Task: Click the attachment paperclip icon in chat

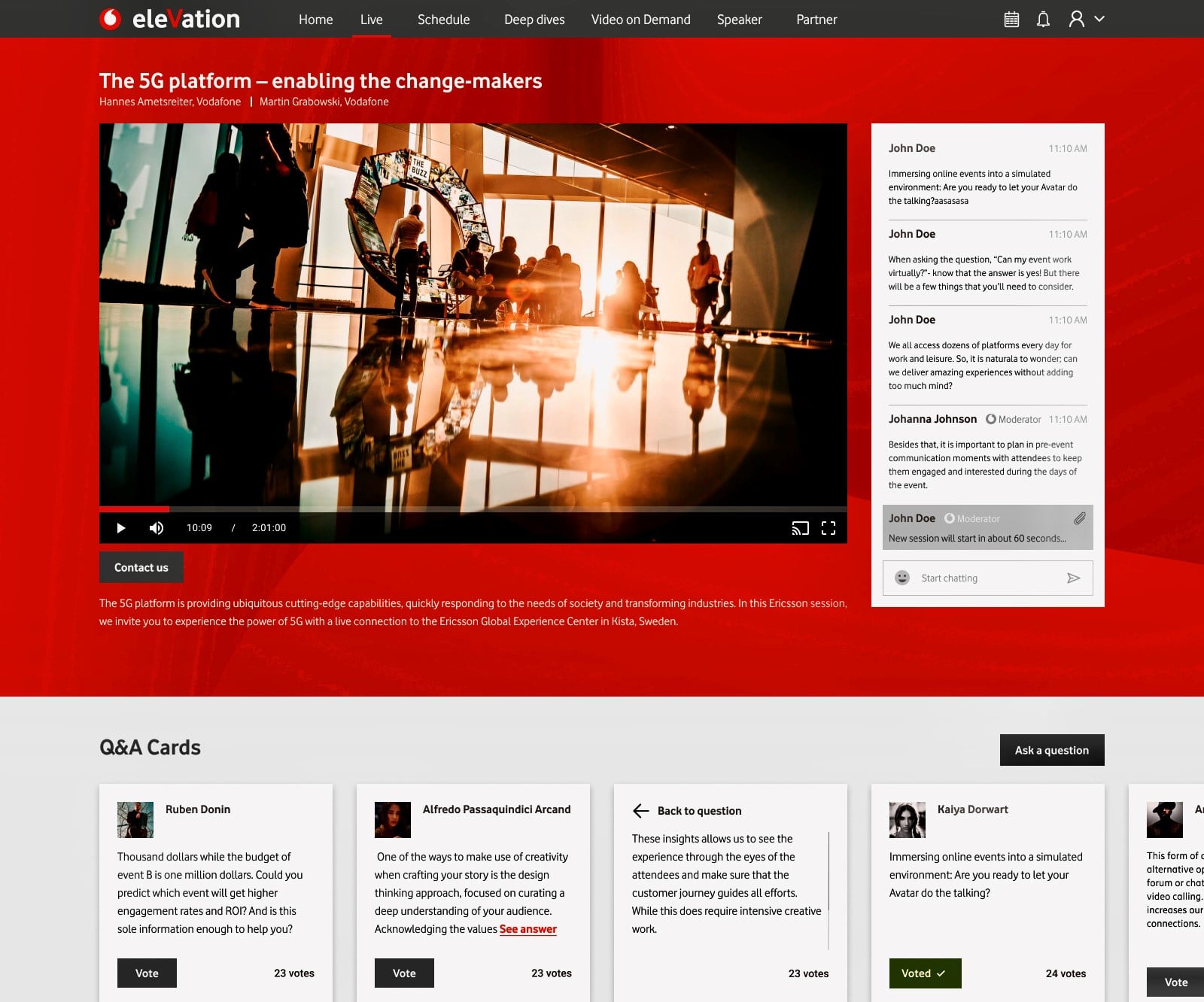Action: (1079, 518)
